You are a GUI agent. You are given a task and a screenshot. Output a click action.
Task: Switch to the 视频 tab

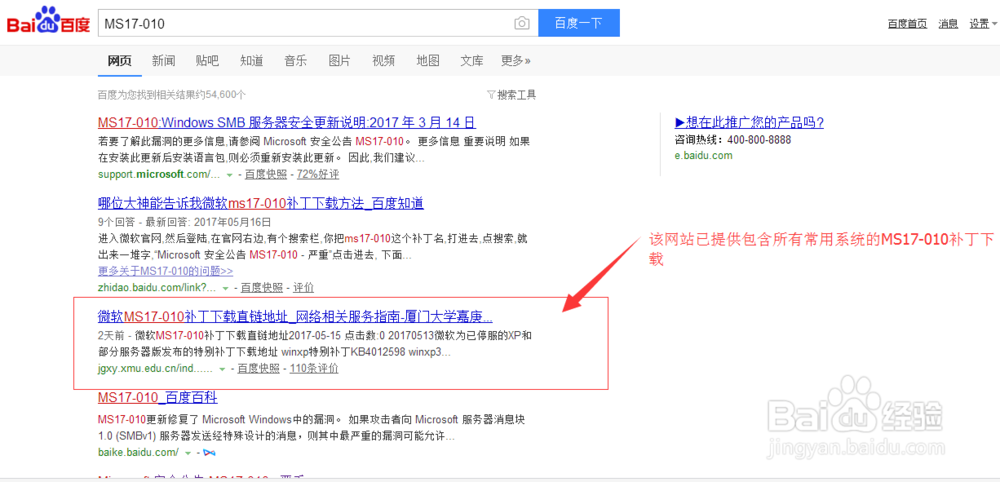pyautogui.click(x=383, y=61)
